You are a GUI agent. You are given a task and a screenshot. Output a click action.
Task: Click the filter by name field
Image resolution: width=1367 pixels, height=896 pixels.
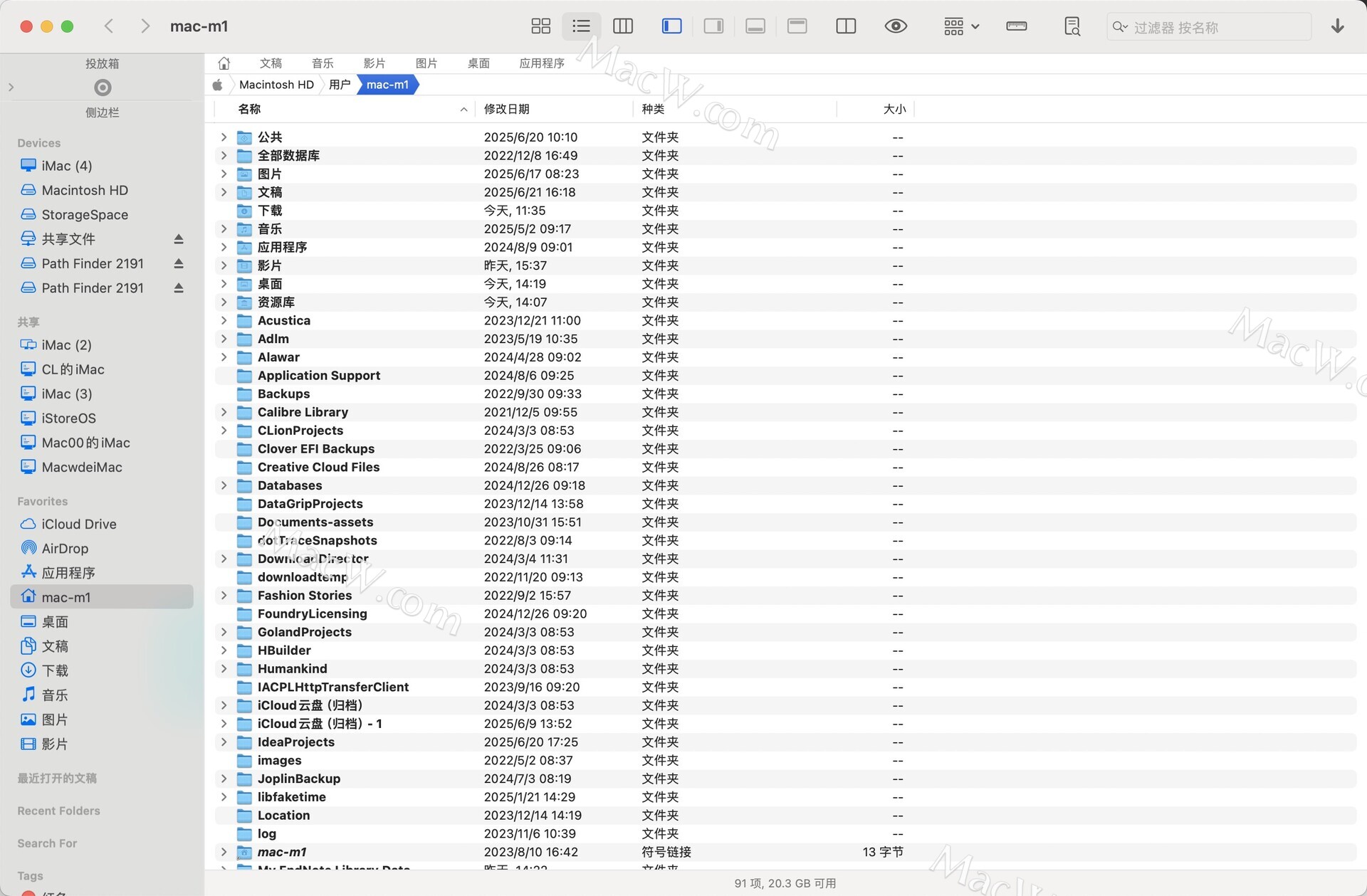pyautogui.click(x=1209, y=27)
